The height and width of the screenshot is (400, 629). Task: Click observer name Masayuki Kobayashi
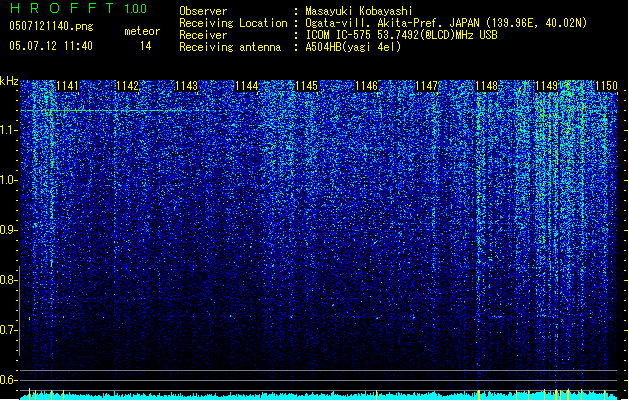click(359, 11)
